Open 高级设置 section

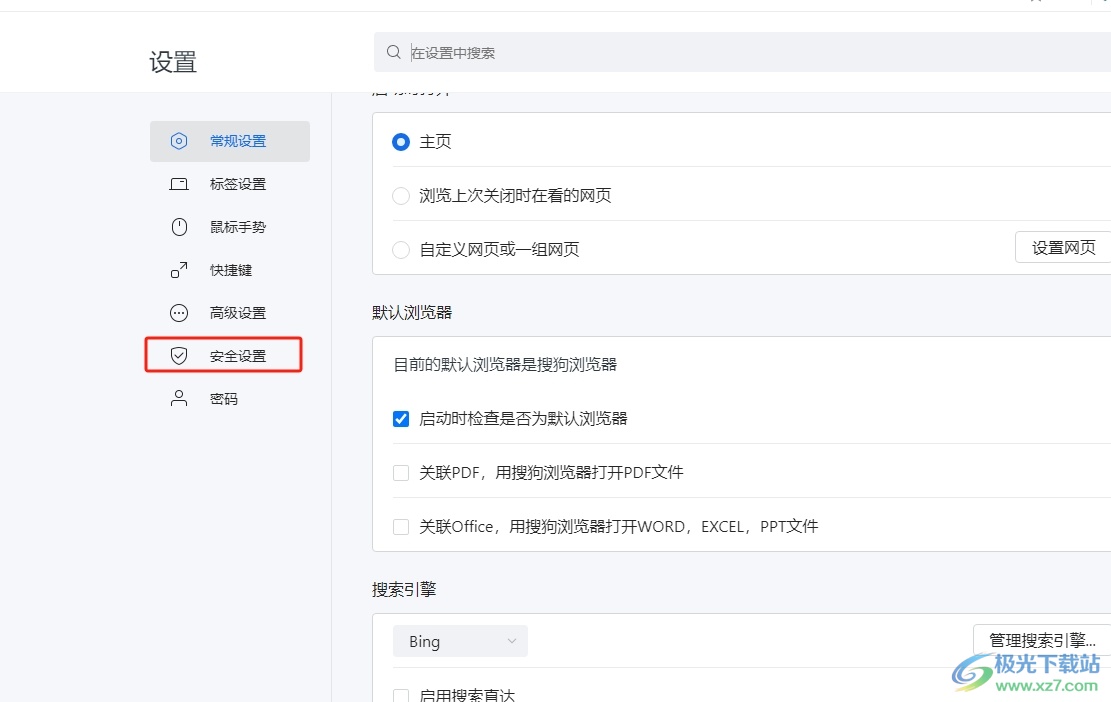pos(230,313)
